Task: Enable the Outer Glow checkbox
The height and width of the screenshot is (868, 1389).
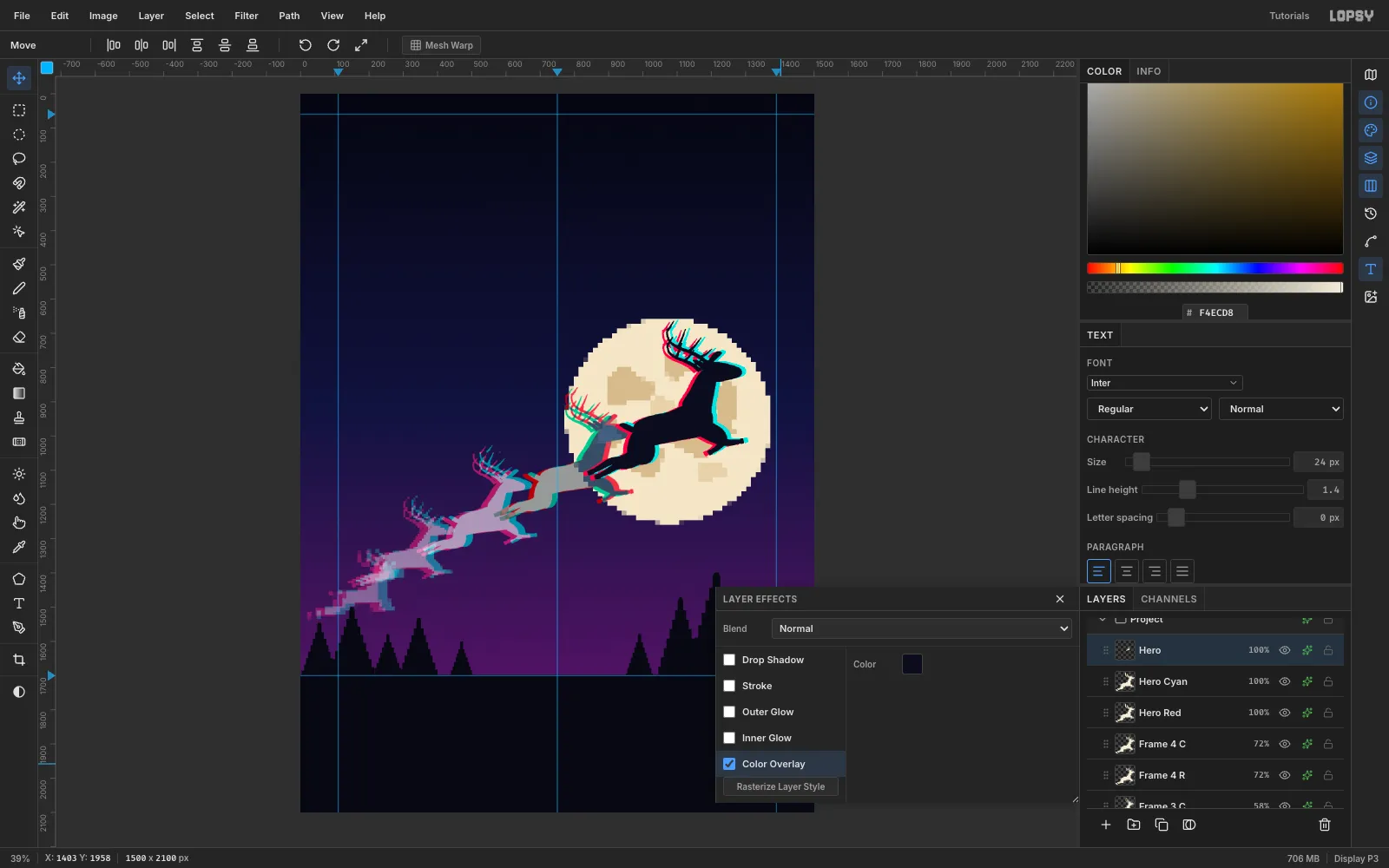Action: tap(729, 712)
